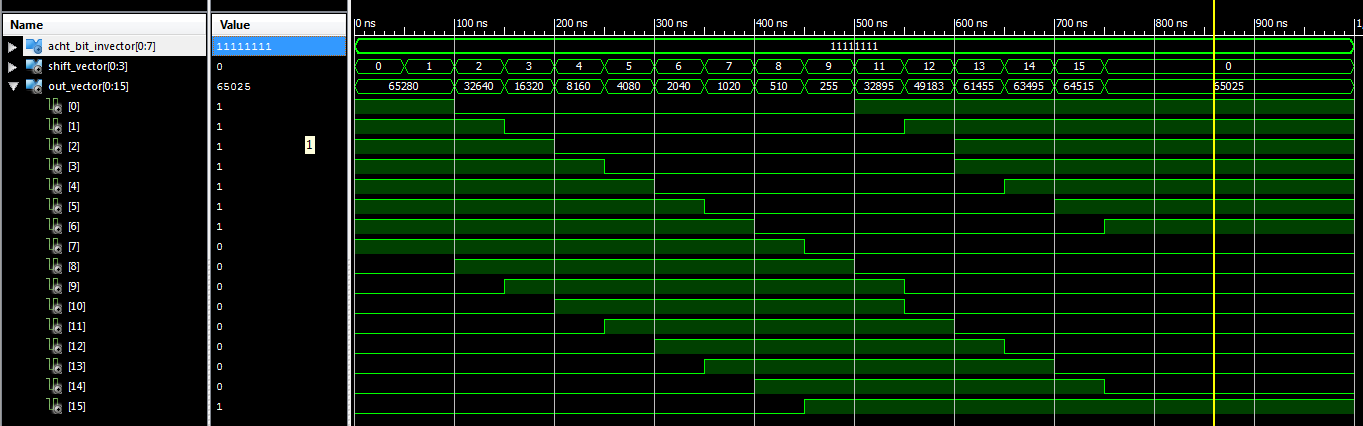This screenshot has height=426, width=1363.
Task: Select the [15] bit row label
Action: tap(77, 407)
